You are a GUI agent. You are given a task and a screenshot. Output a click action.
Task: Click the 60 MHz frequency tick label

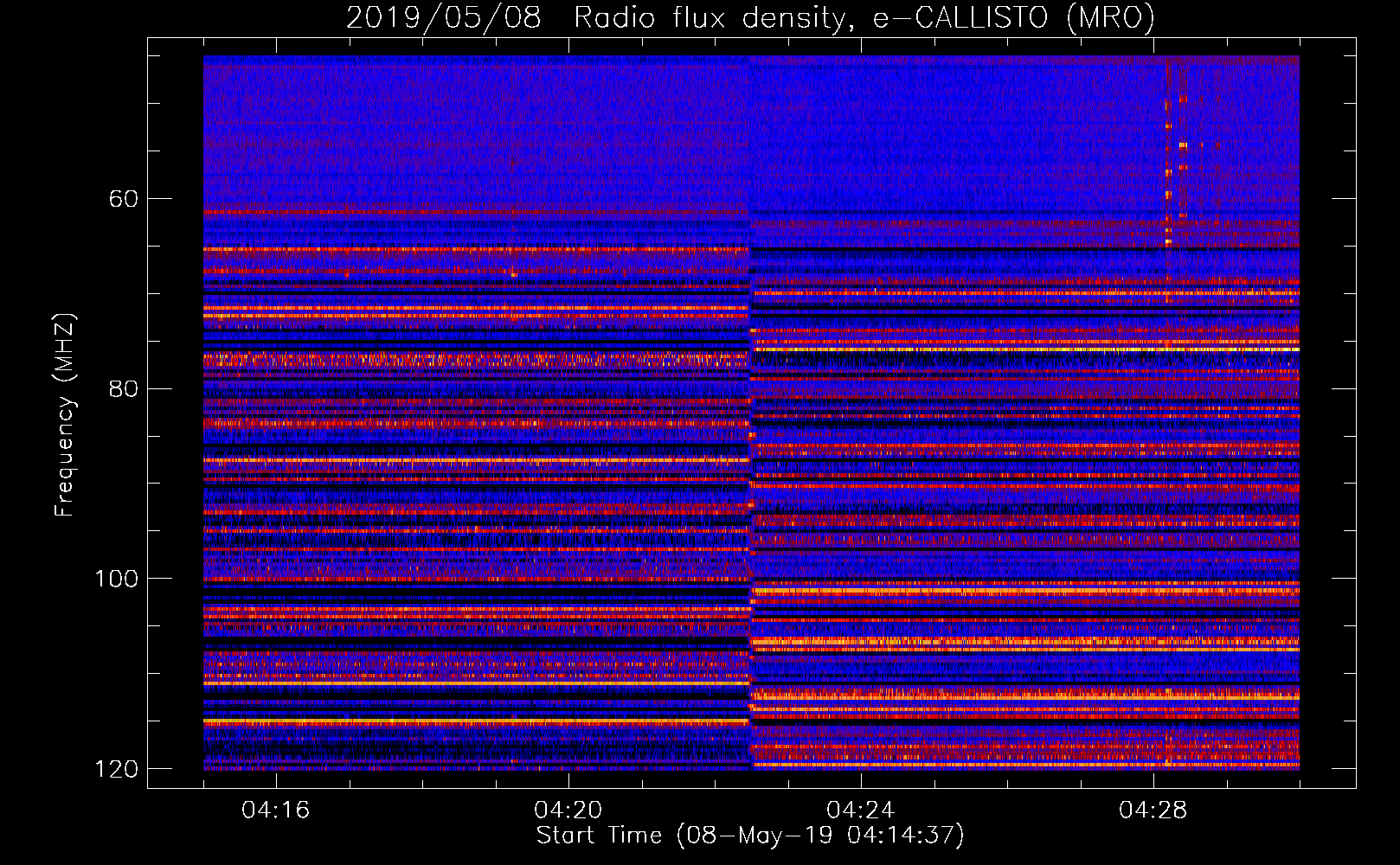click(124, 199)
